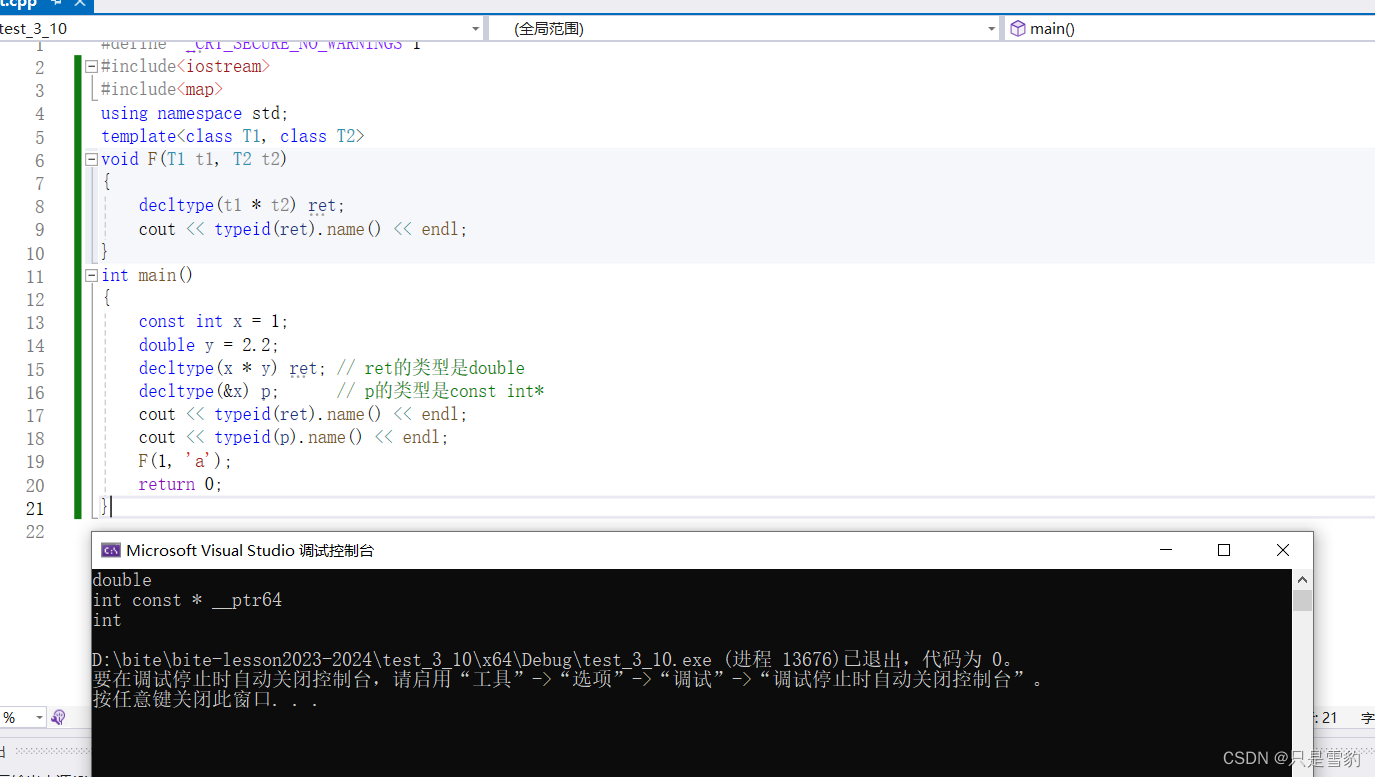Click the console scrollbar up arrow

(x=1302, y=579)
